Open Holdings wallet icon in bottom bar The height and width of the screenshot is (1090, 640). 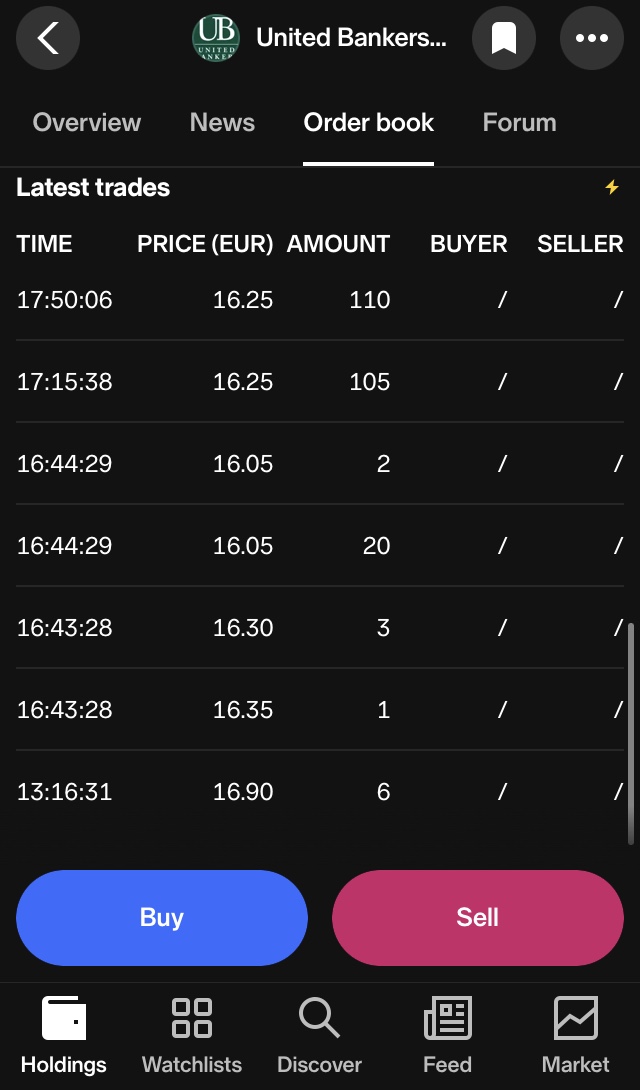[64, 1018]
